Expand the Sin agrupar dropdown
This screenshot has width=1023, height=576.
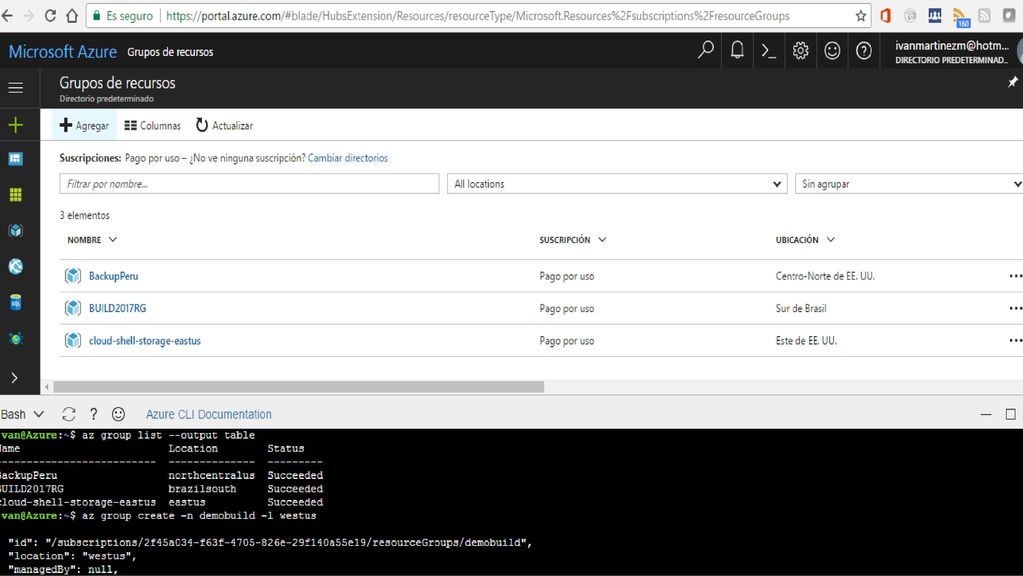coord(909,184)
